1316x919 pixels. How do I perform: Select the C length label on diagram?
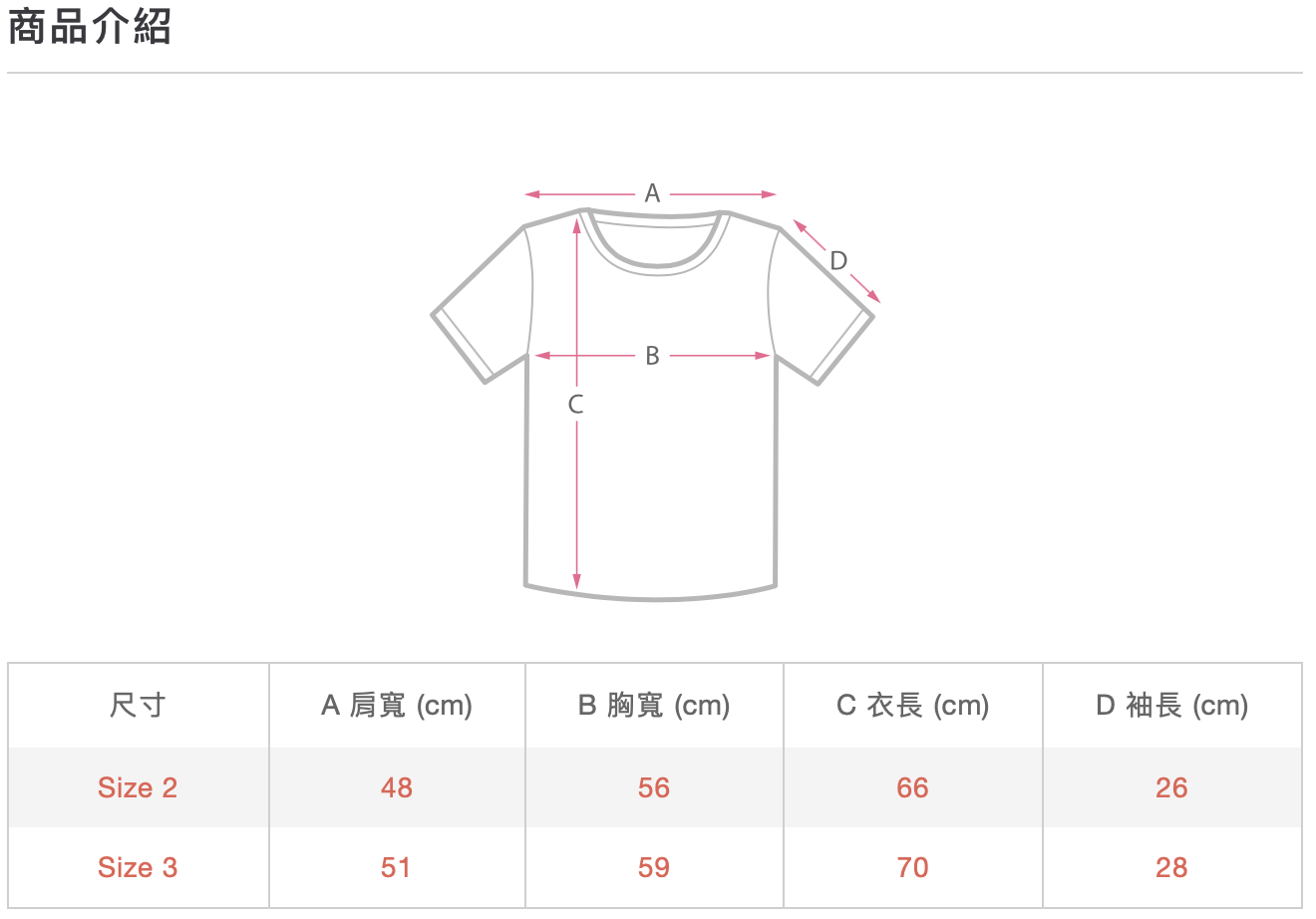[575, 405]
